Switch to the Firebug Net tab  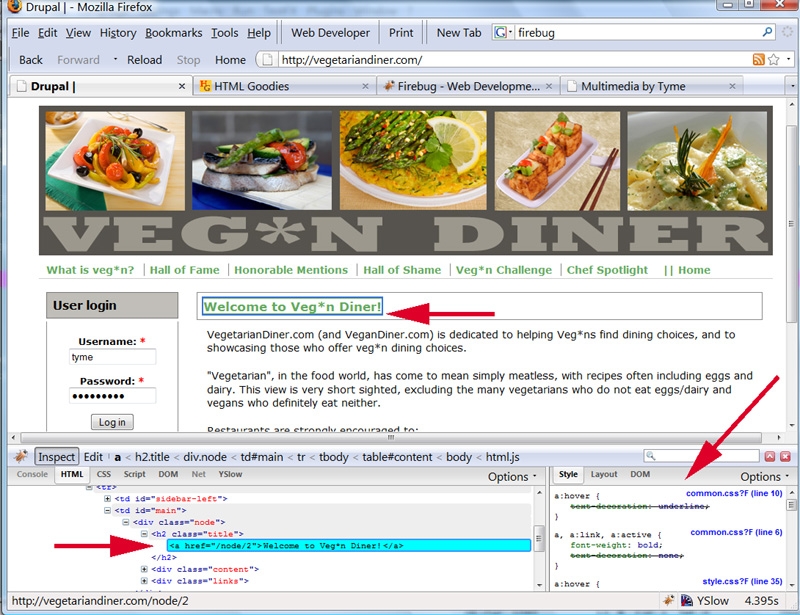198,474
